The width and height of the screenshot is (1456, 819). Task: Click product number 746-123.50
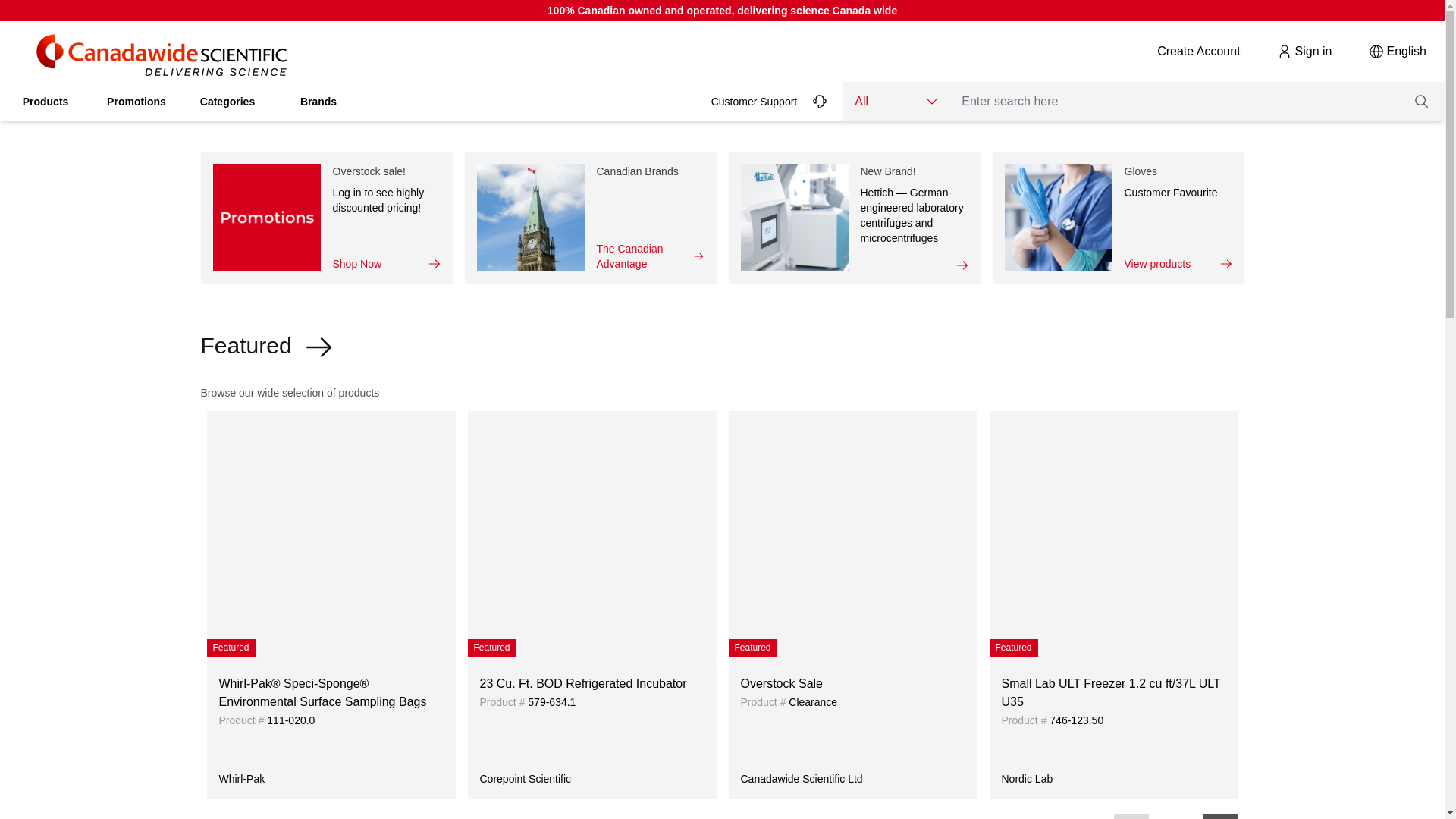[1076, 720]
